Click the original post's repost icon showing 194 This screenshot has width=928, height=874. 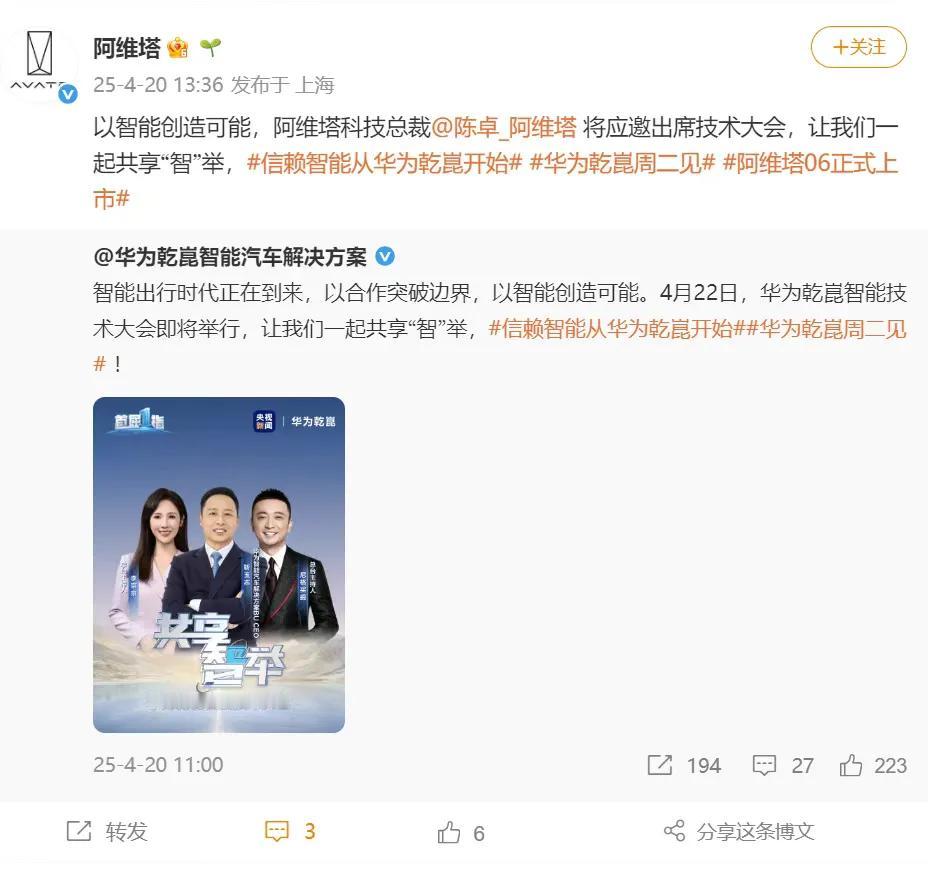click(659, 765)
